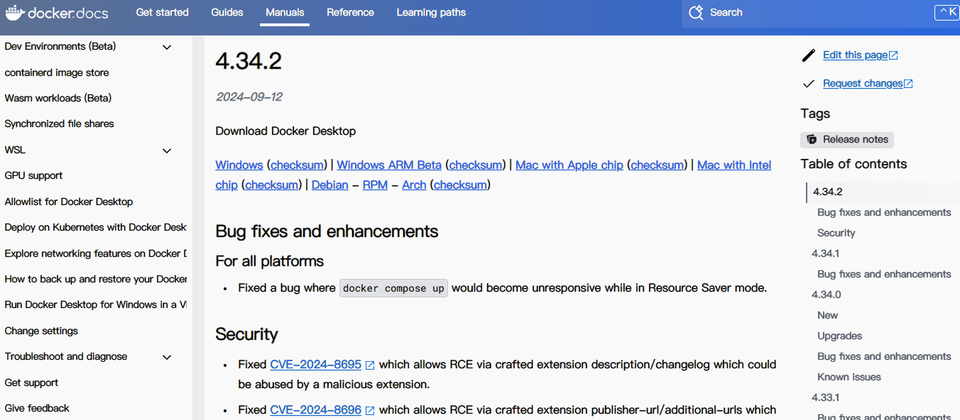
Task: Open the checksum link after Arch
Action: click(462, 185)
